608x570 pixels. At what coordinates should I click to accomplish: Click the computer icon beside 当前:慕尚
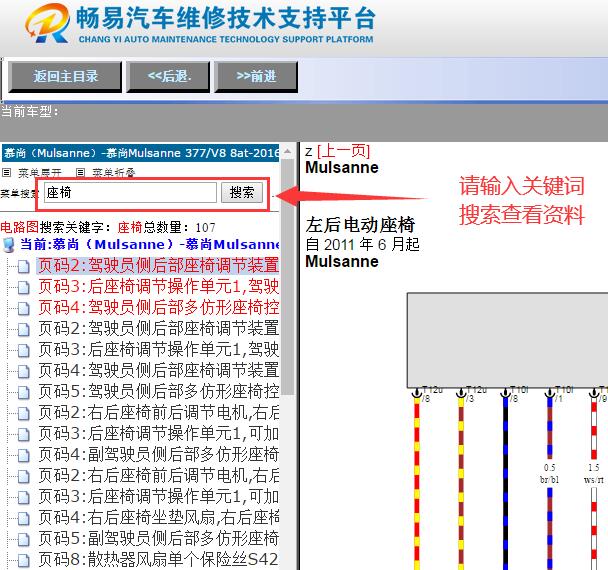(x=8, y=245)
